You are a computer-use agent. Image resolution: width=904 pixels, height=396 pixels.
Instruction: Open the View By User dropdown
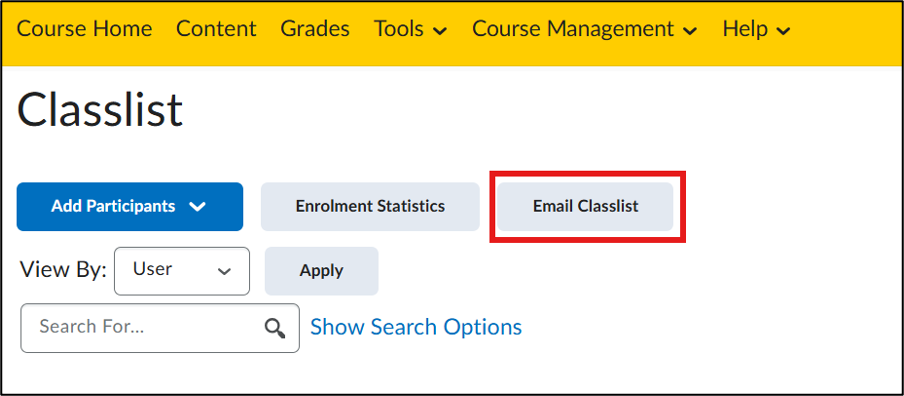(182, 271)
